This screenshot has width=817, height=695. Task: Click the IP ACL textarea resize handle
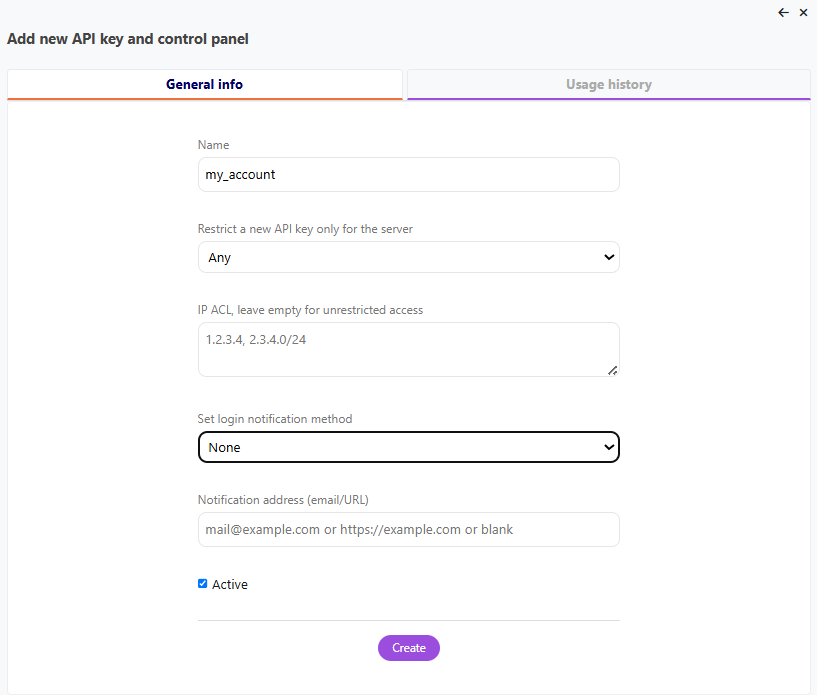[613, 370]
